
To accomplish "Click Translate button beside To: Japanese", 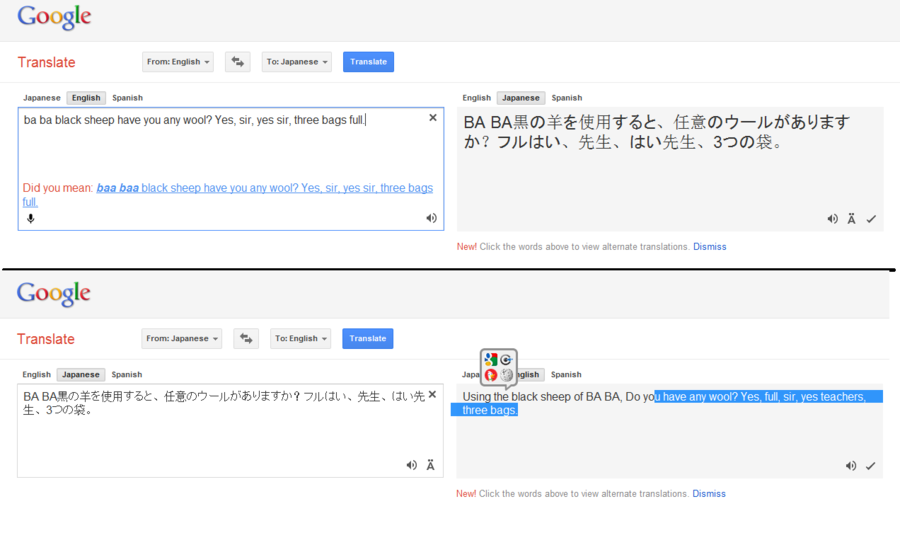I will [368, 62].
